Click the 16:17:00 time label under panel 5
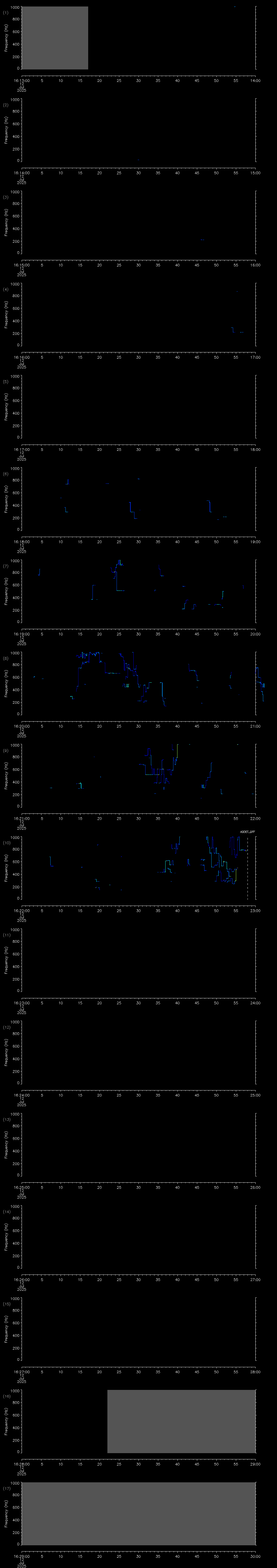Image resolution: width=277 pixels, height=1568 pixels. point(21,449)
